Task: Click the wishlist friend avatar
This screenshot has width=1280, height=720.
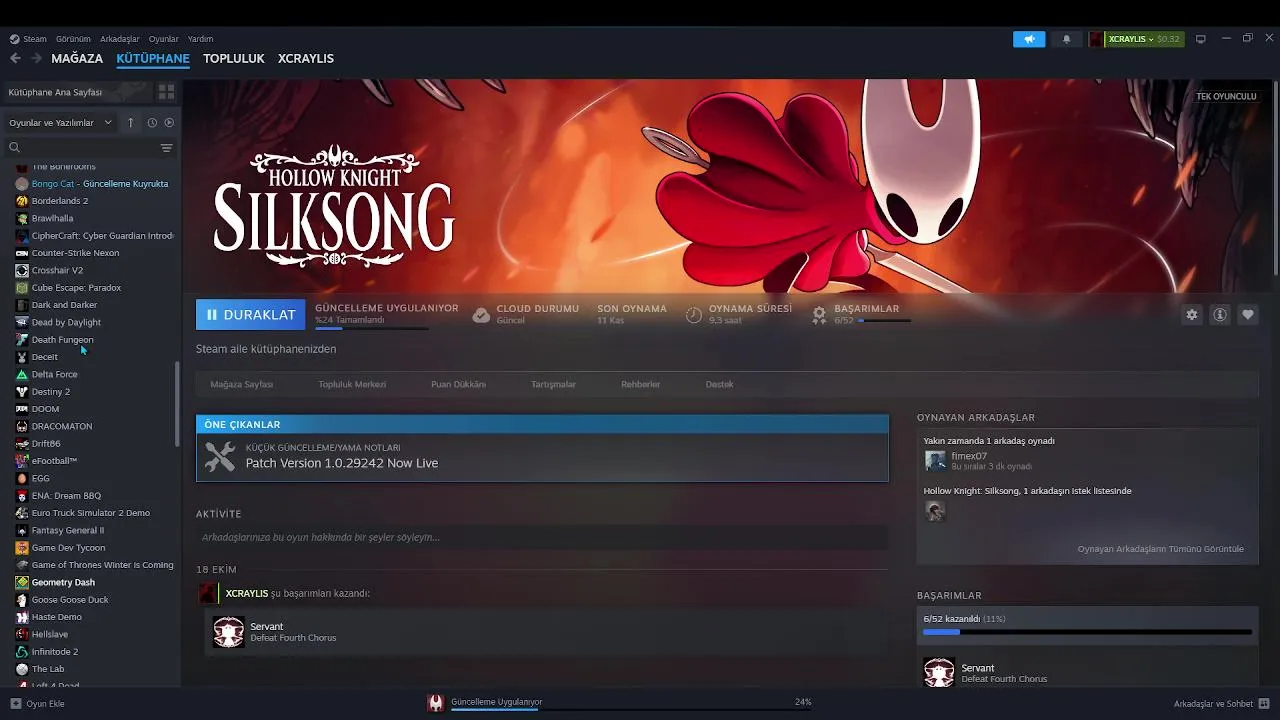Action: 935,511
